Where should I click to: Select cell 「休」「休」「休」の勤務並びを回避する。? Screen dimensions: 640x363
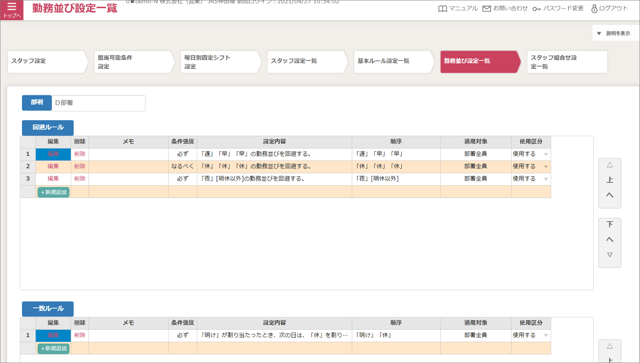[x=274, y=166]
